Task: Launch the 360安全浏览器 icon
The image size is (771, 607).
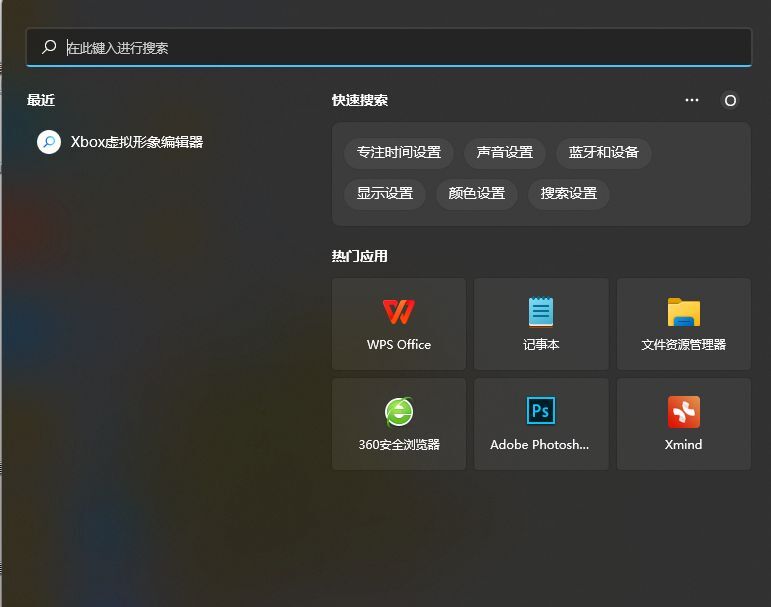Action: (x=399, y=412)
